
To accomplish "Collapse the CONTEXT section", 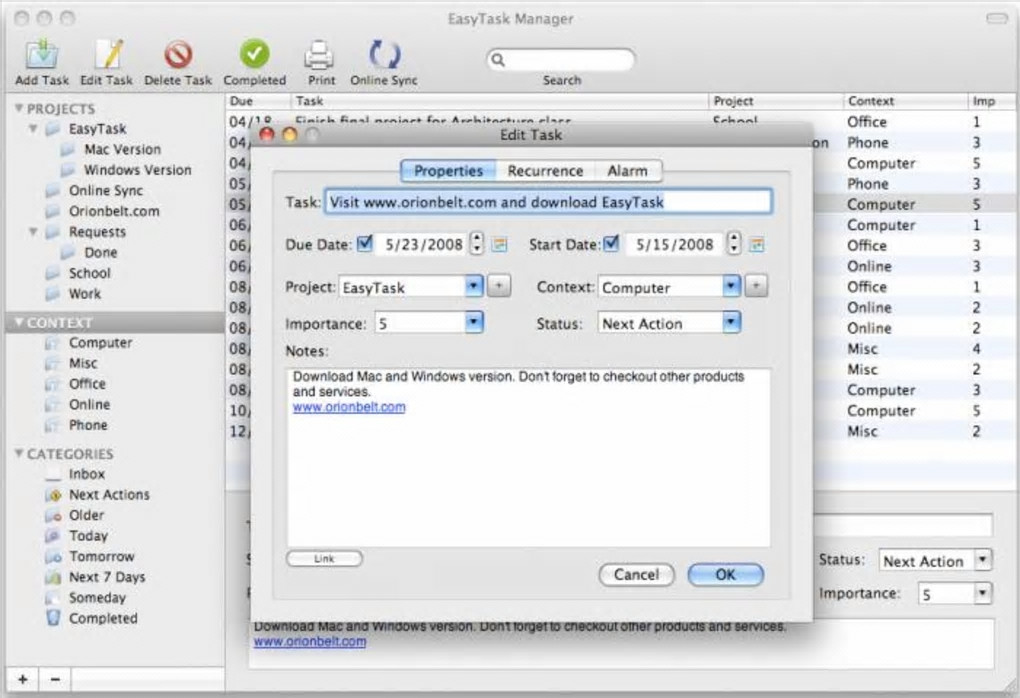I will point(19,322).
